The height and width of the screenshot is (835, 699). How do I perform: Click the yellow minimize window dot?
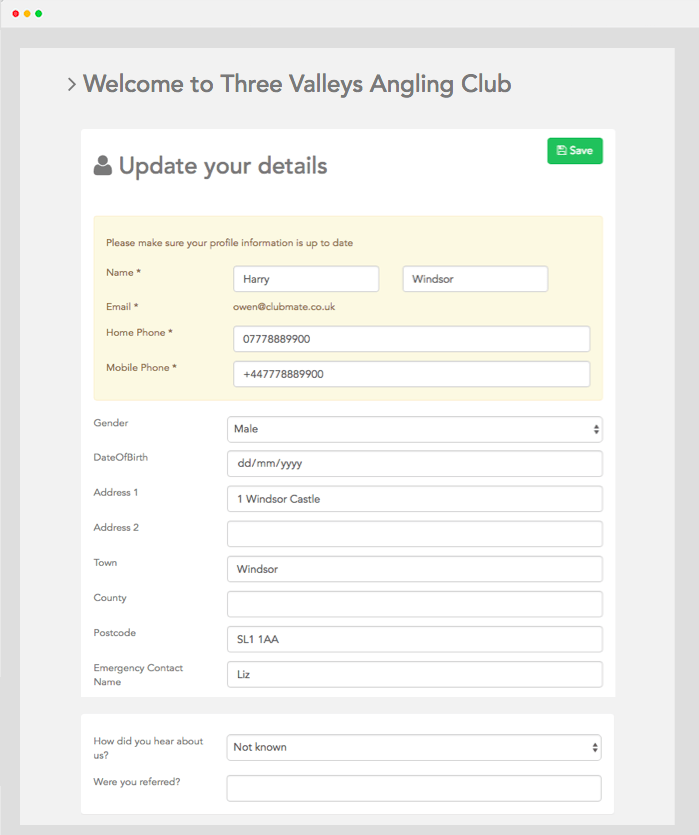[x=27, y=13]
